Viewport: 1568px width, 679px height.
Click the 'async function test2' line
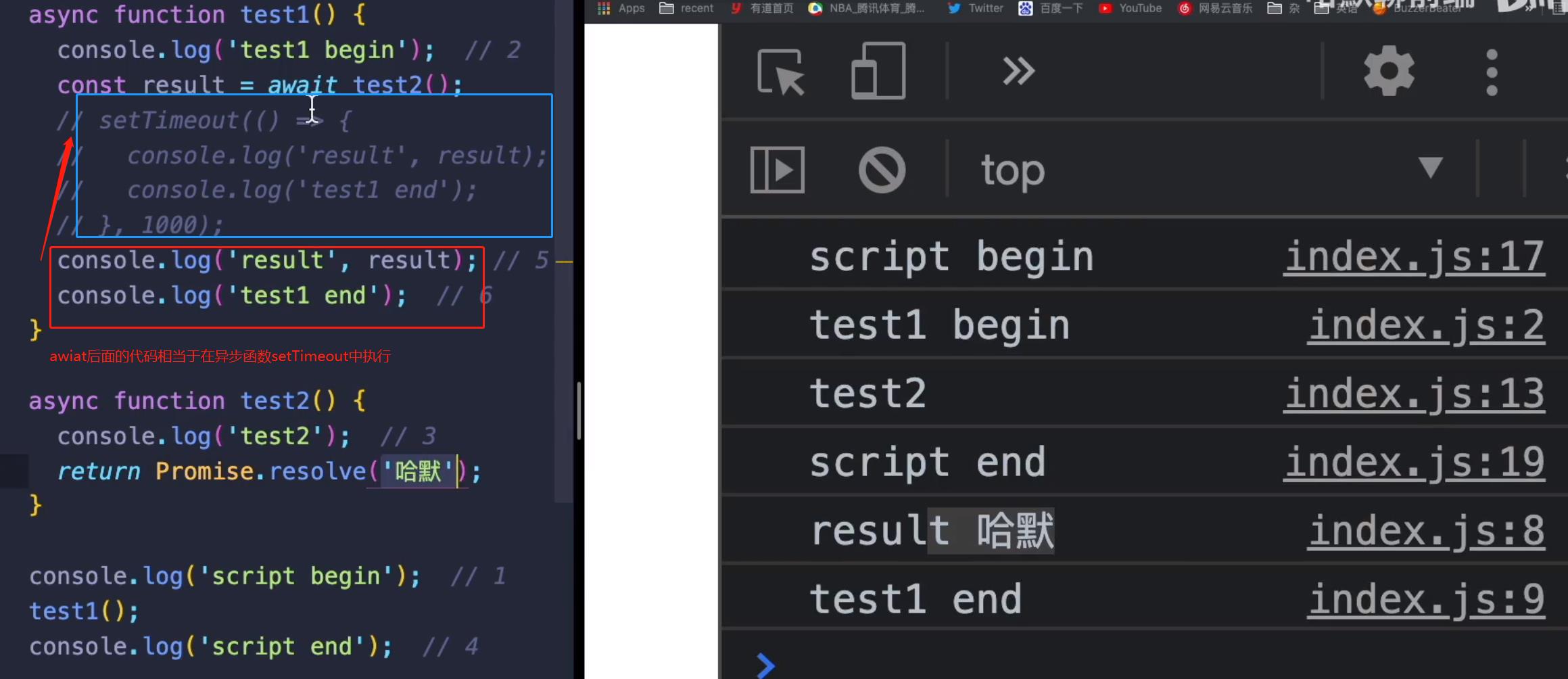197,401
